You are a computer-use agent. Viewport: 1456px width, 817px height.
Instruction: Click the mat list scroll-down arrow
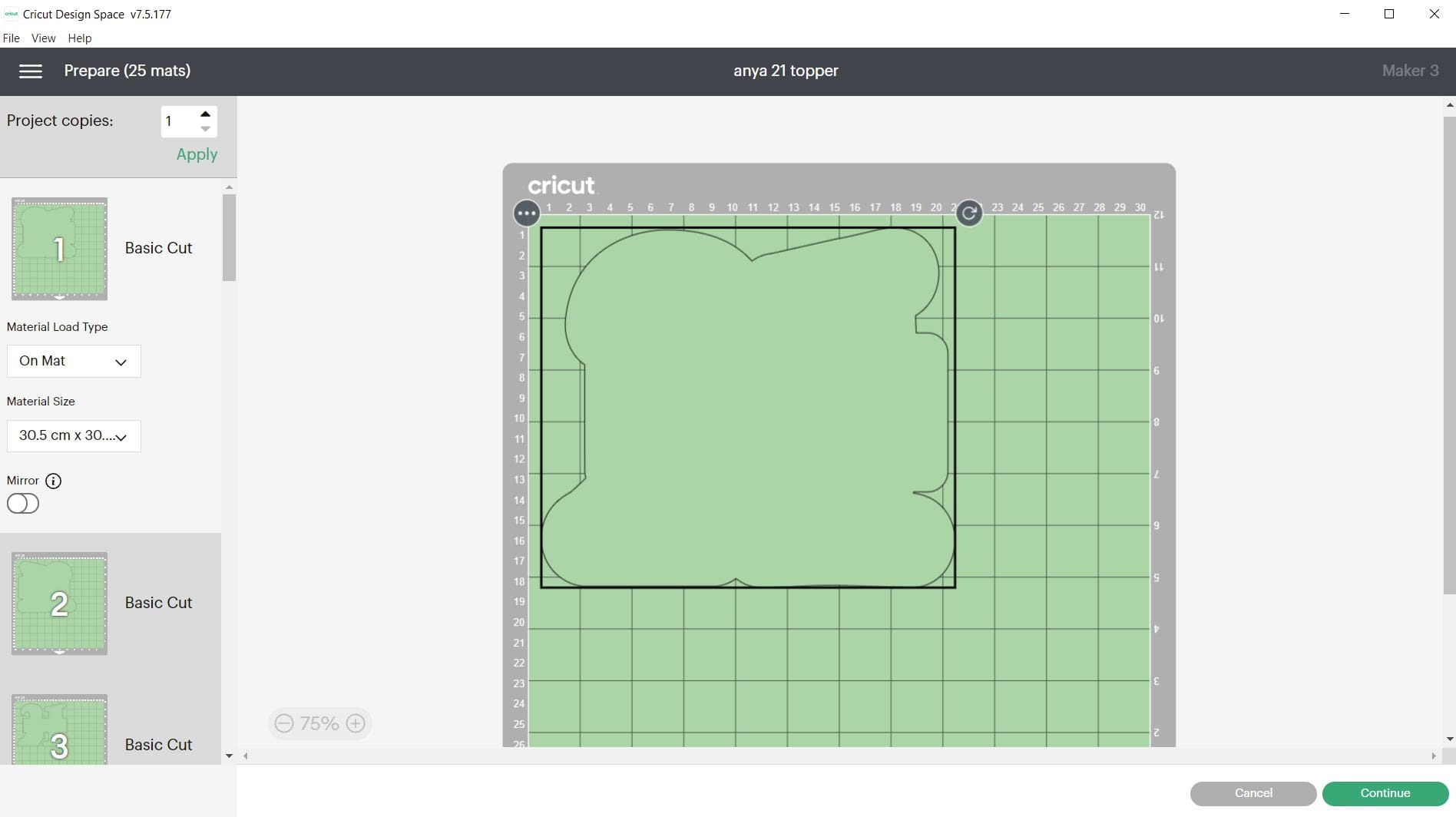(229, 756)
